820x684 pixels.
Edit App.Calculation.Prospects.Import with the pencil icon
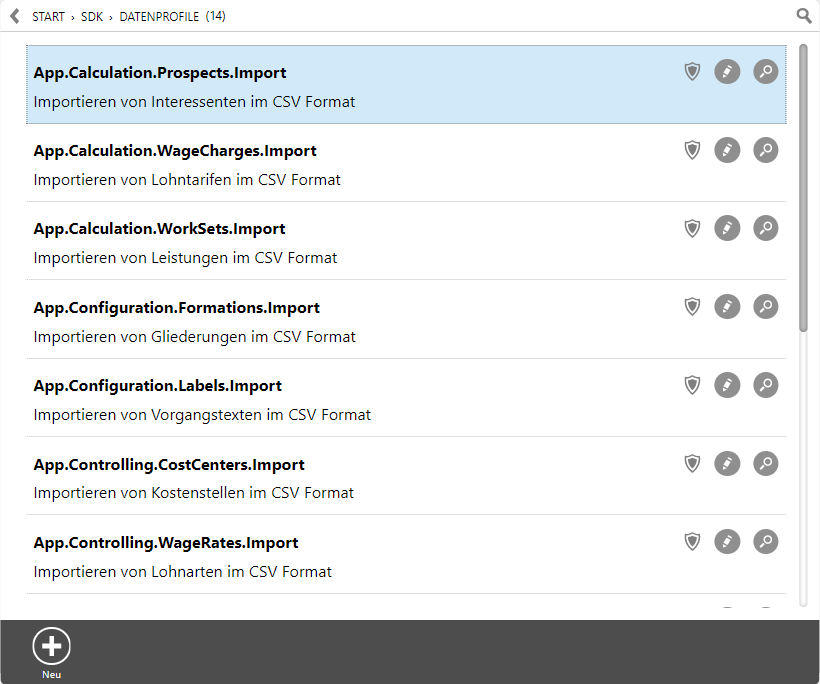727,72
